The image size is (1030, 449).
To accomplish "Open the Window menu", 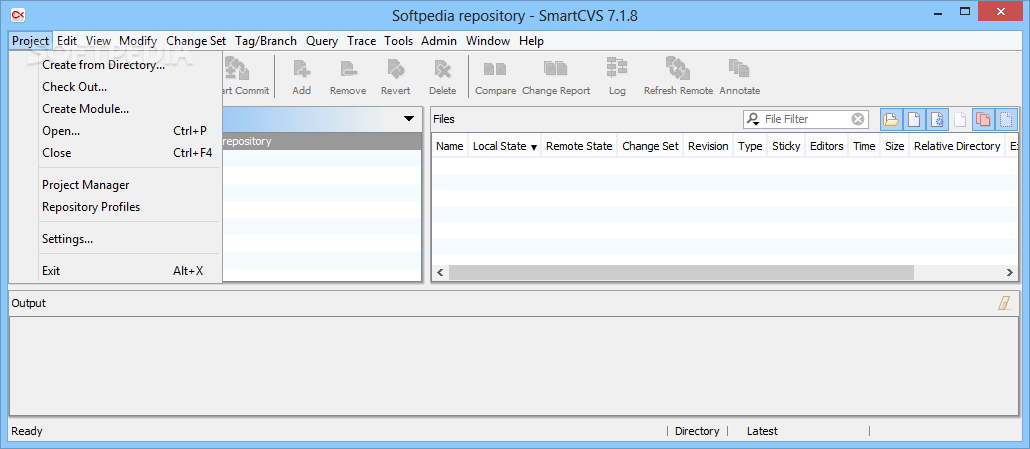I will point(488,41).
